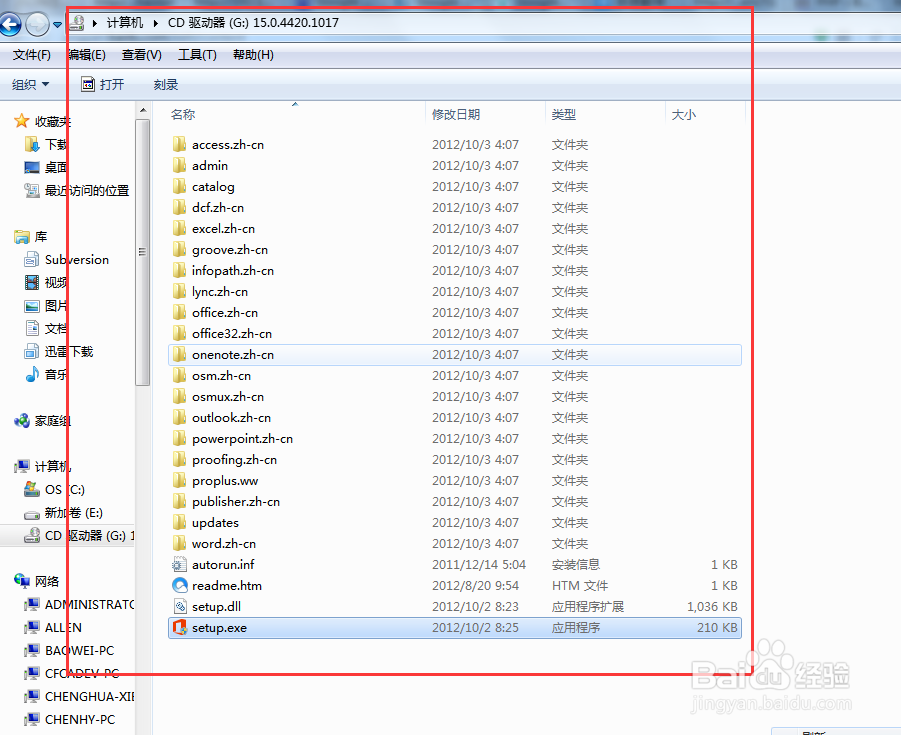901x735 pixels.
Task: Click the 打开 toolbar button
Action: pyautogui.click(x=102, y=84)
